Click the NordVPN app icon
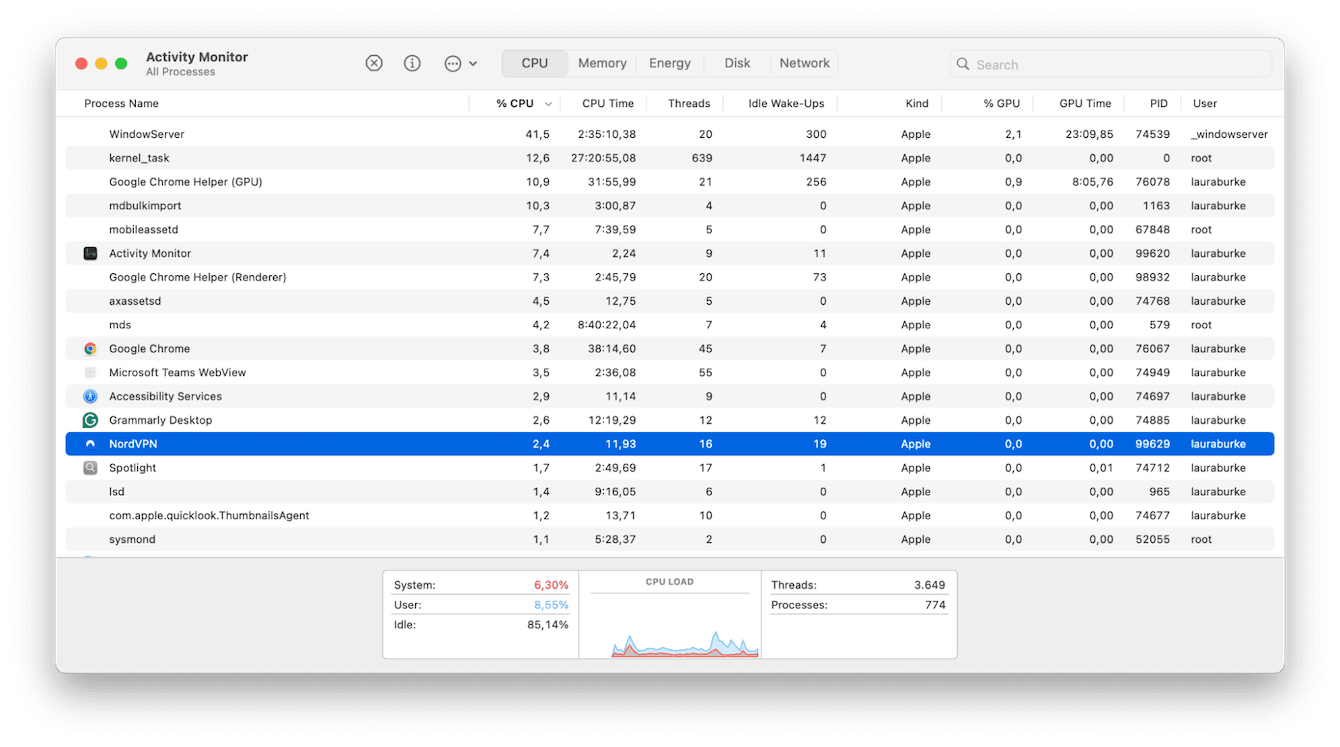This screenshot has width=1340, height=747. 88,443
